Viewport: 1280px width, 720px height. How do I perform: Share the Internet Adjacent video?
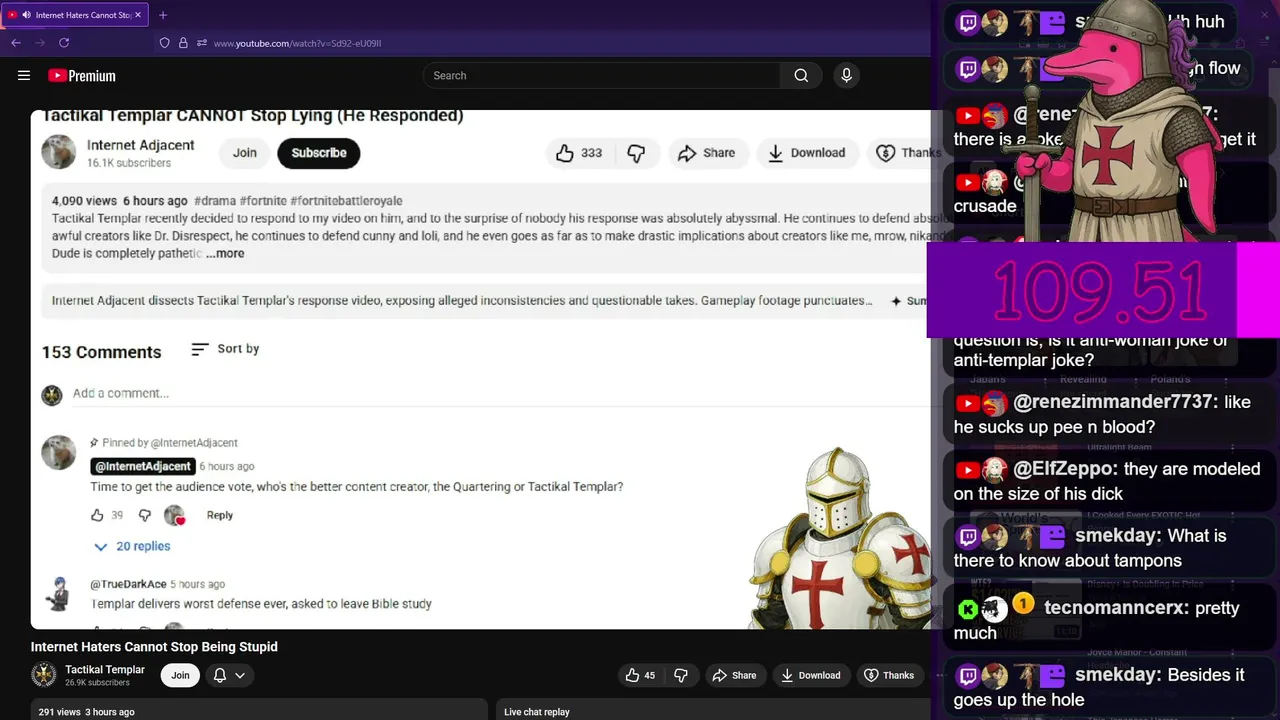[706, 153]
